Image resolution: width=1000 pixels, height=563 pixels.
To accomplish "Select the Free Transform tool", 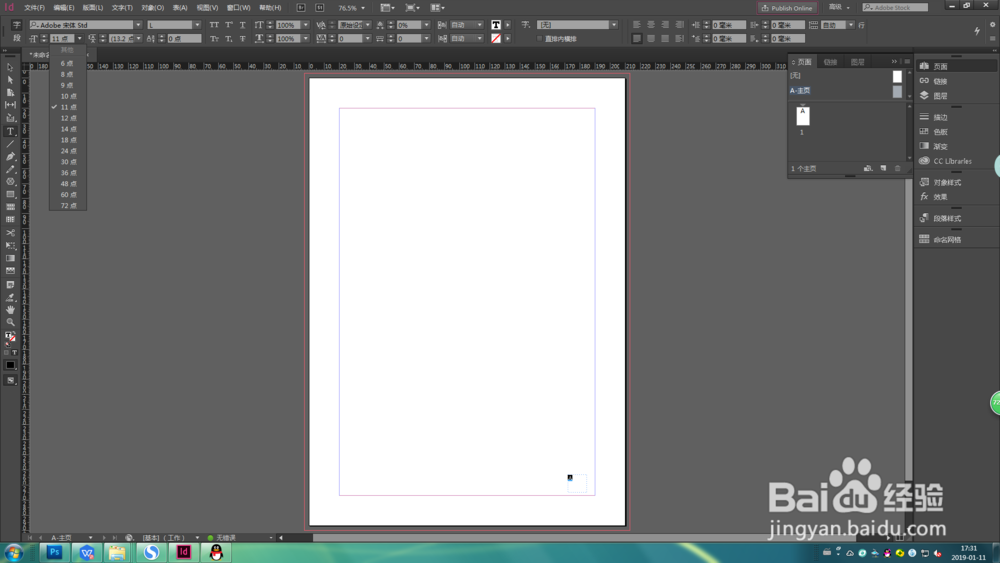I will [x=10, y=245].
